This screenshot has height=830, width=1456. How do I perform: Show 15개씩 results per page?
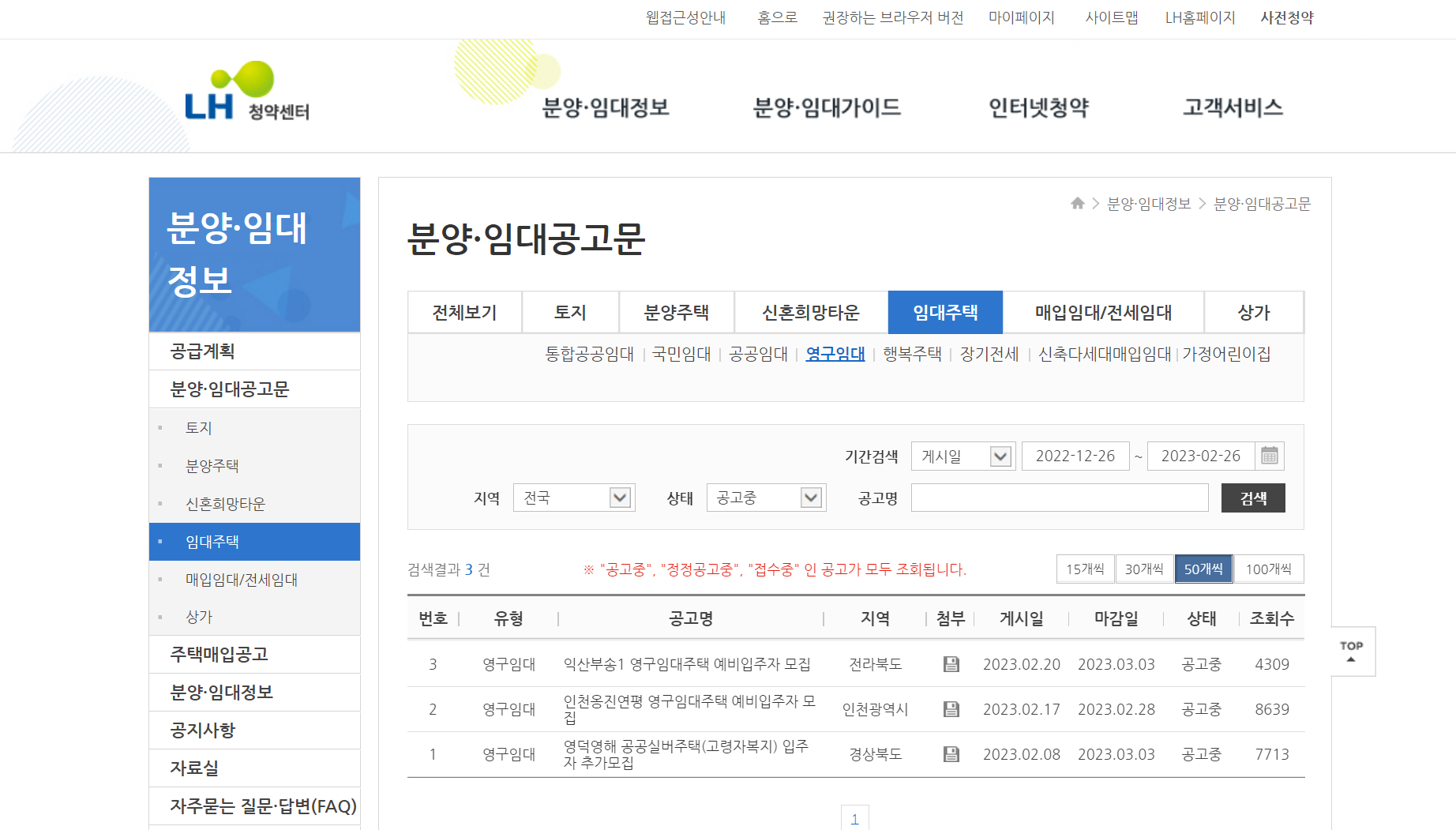[1086, 569]
